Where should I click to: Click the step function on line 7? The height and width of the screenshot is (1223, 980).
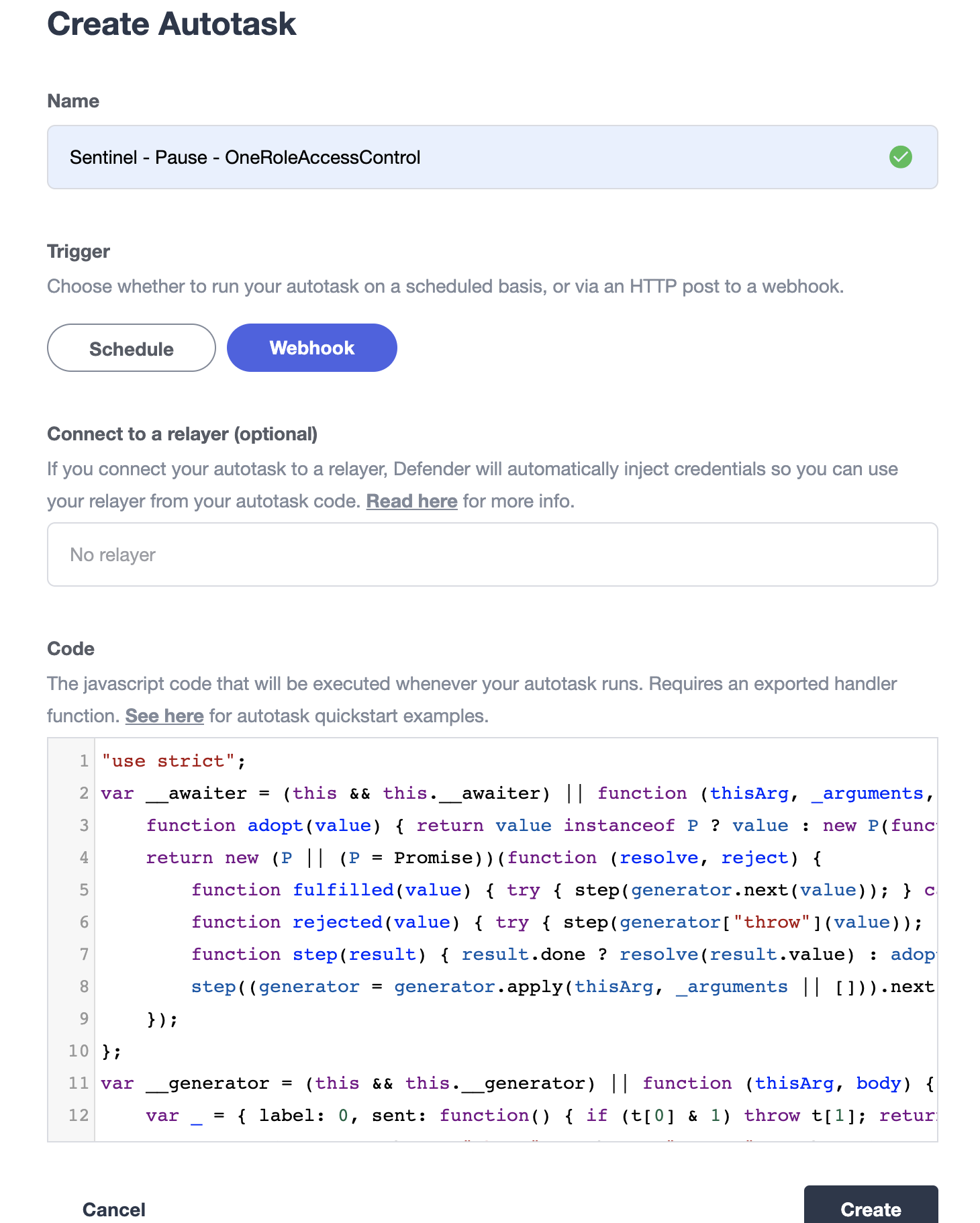pos(315,955)
